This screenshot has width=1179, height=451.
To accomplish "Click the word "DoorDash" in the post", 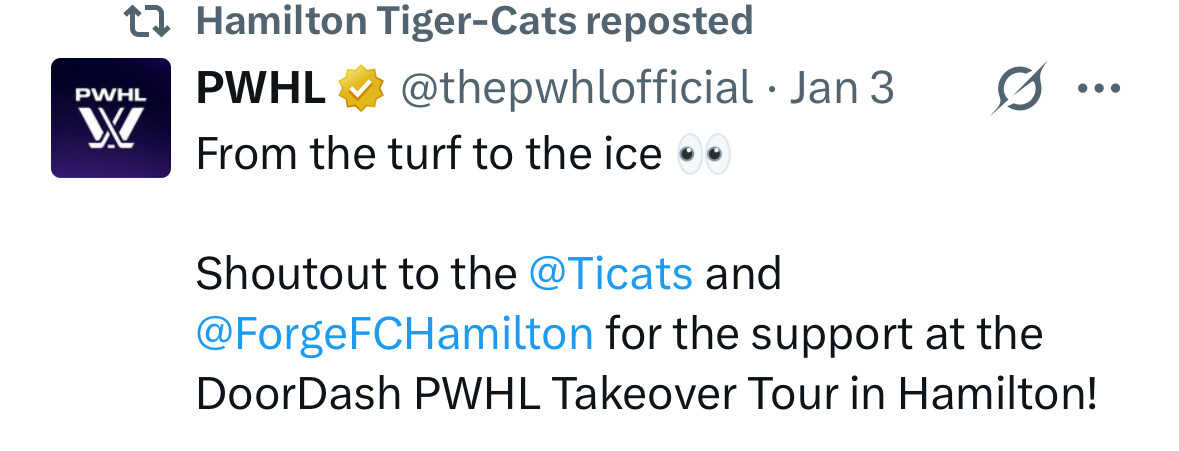I will click(299, 393).
